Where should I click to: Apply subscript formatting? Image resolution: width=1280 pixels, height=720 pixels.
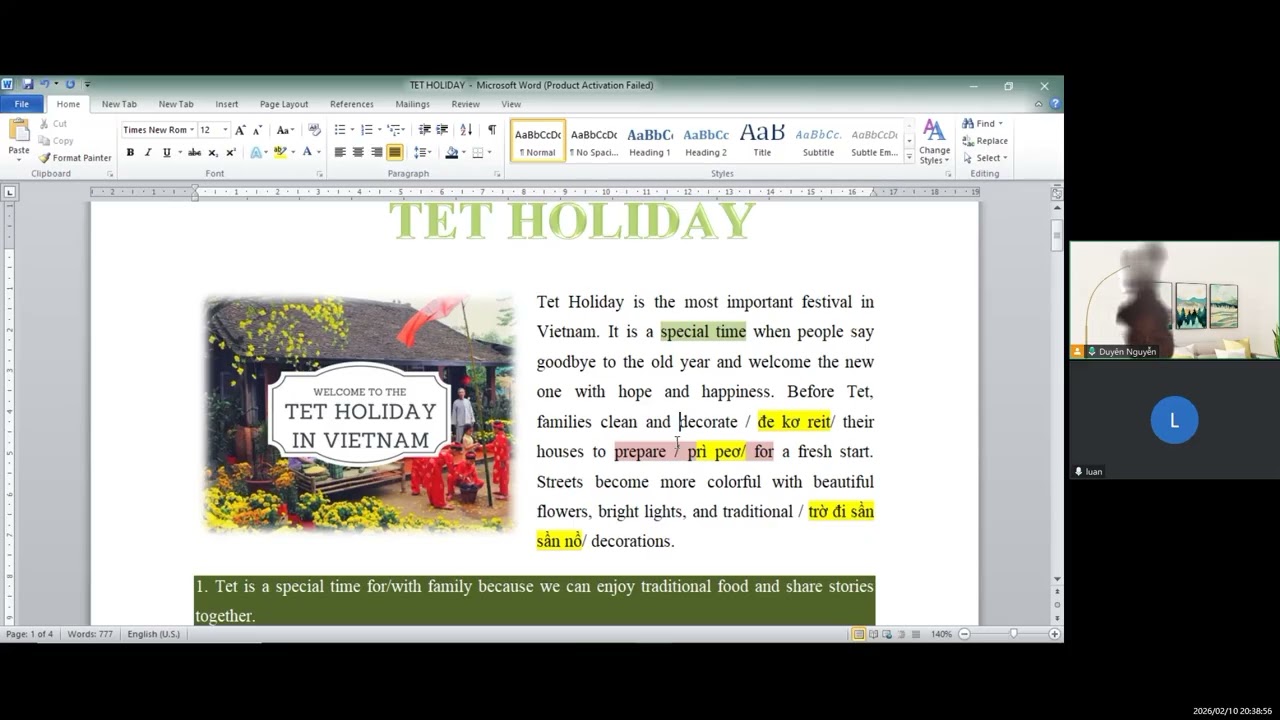(213, 152)
